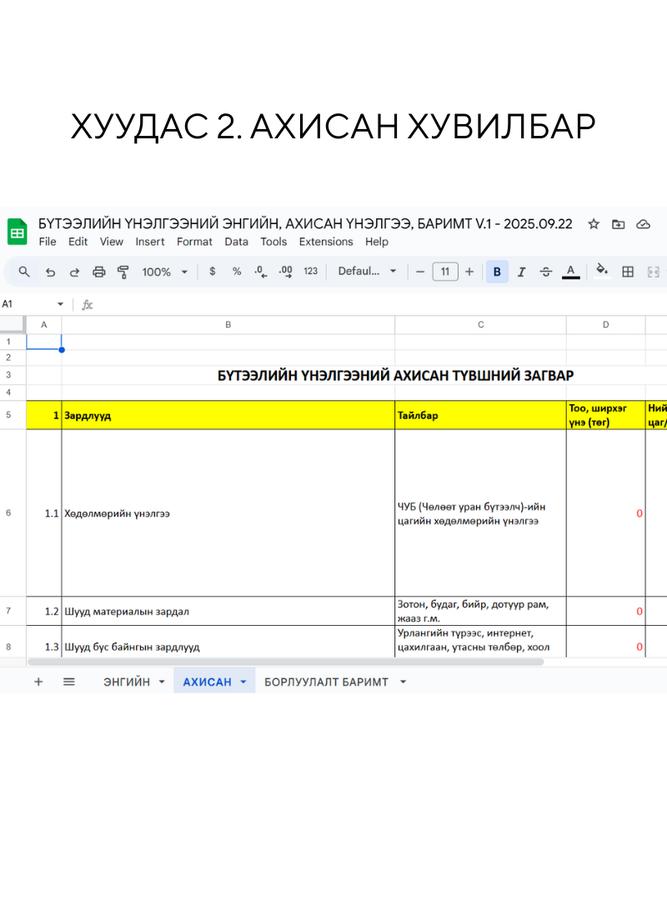
Task: Click the Шууд бус байнгын зардлууд cell
Action: (228, 642)
